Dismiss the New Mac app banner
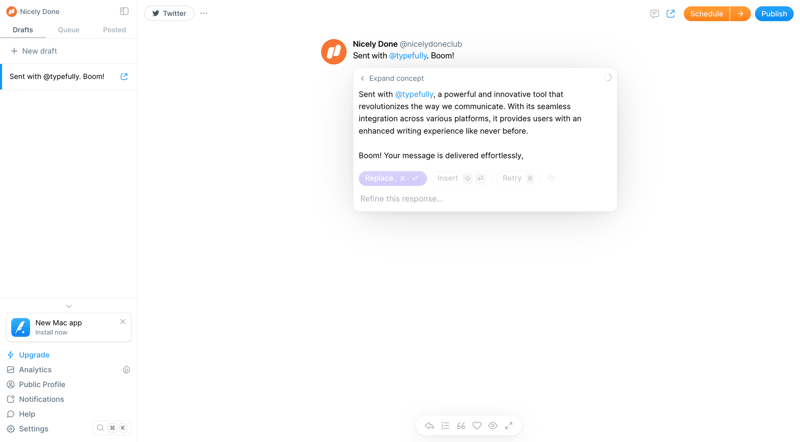Viewport: 800px width, 442px height. pos(123,322)
